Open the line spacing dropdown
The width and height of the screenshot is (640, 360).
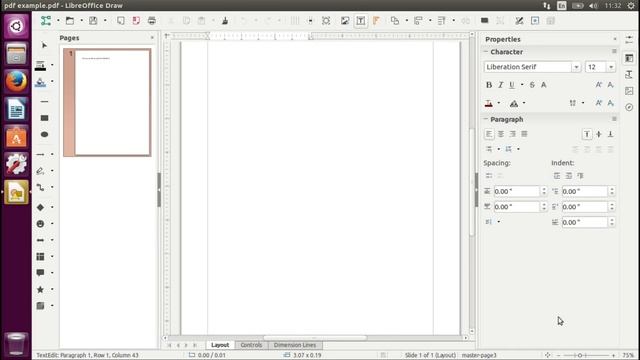[498, 222]
